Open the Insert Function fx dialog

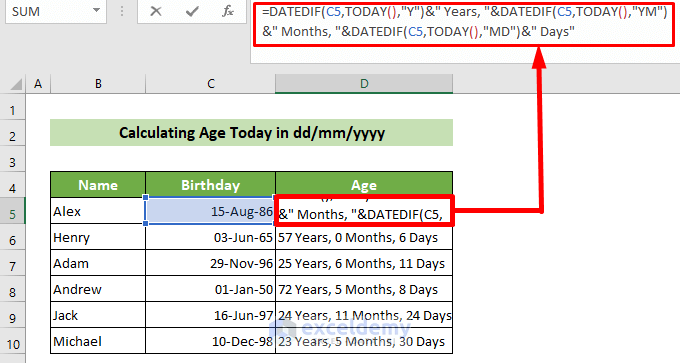[x=228, y=12]
